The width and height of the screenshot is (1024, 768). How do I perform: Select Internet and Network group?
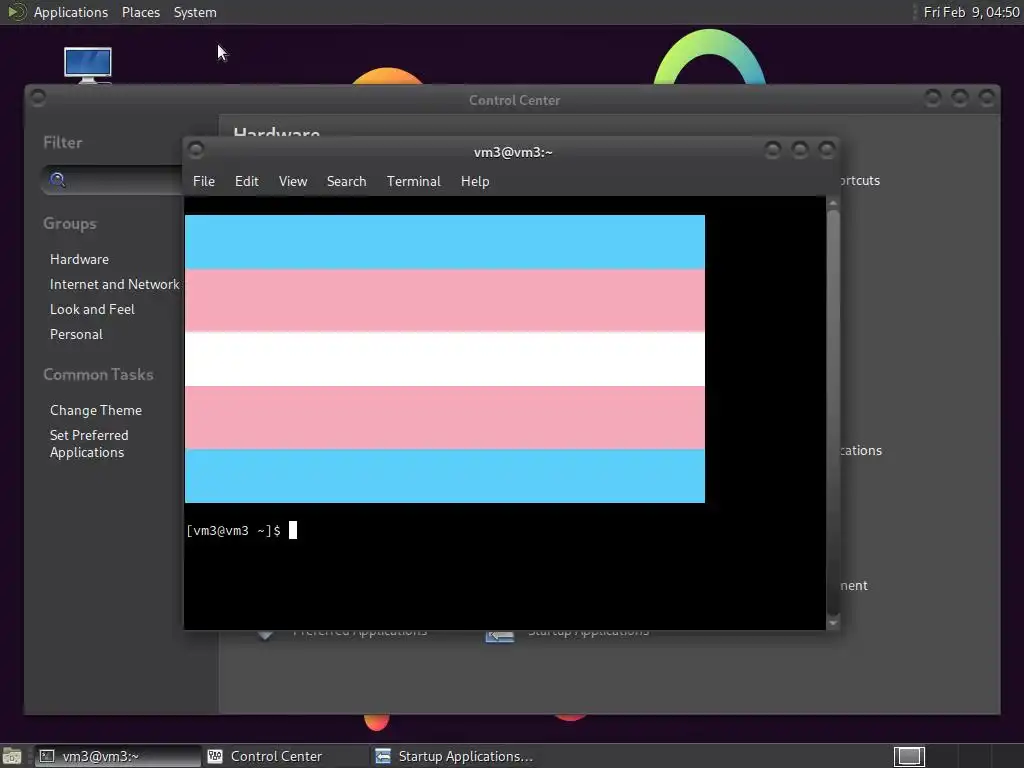click(x=114, y=284)
